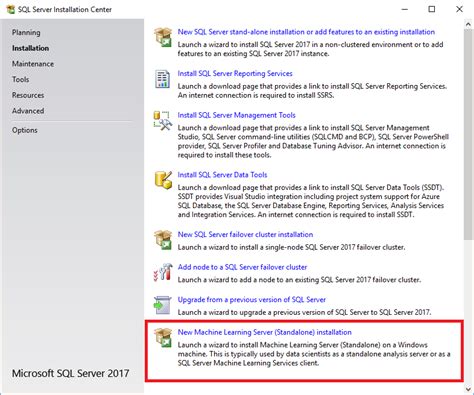
Task: Select Upgrade from a previous version link
Action: (x=252, y=300)
